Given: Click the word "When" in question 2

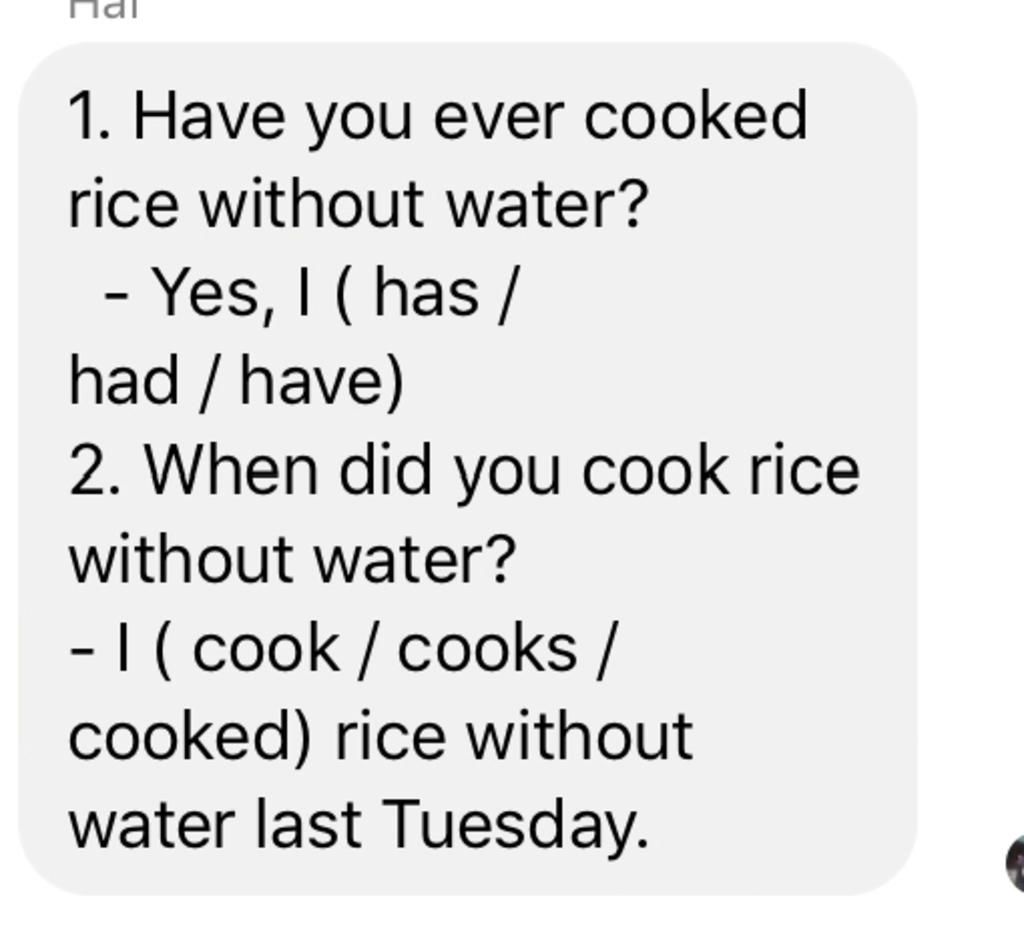Looking at the screenshot, I should pos(231,470).
